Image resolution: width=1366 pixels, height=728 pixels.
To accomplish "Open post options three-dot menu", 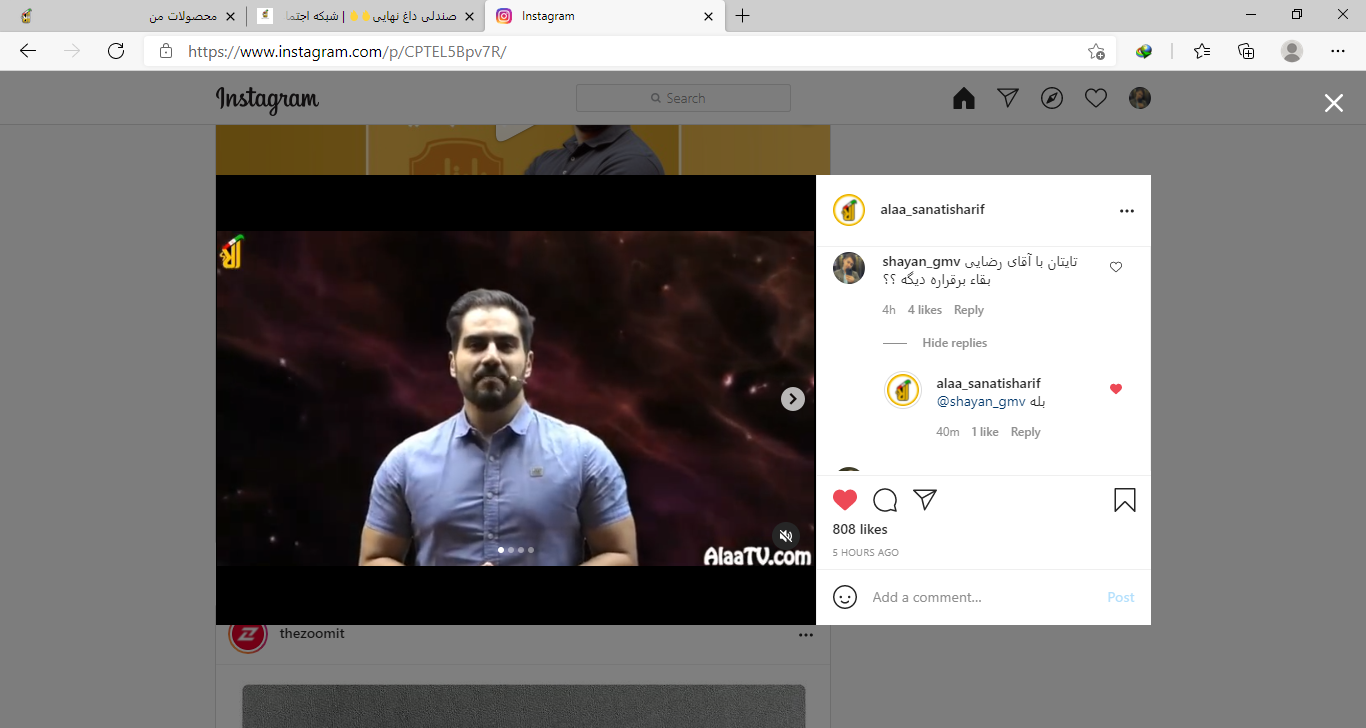I will [x=1127, y=211].
